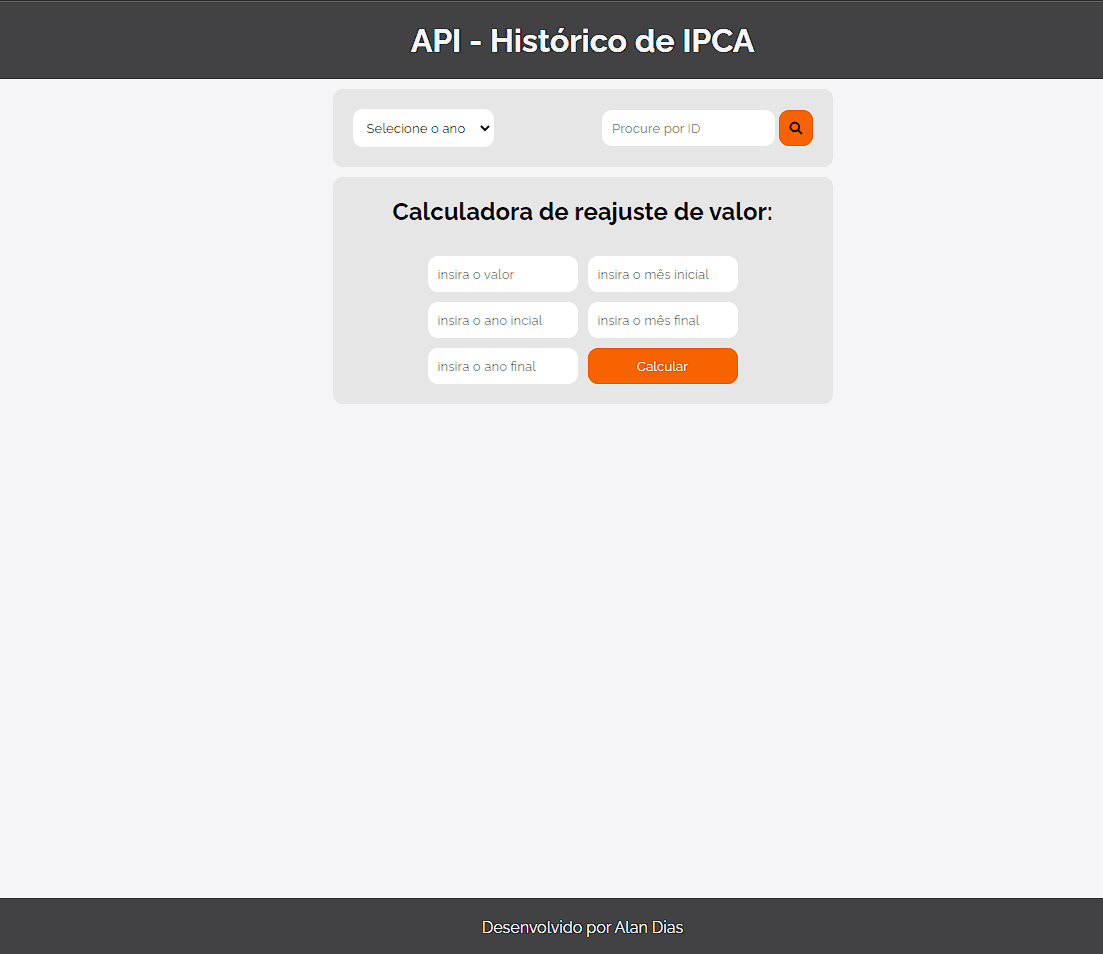Select the 'insira o ano final' field
This screenshot has height=954, width=1103.
502,366
